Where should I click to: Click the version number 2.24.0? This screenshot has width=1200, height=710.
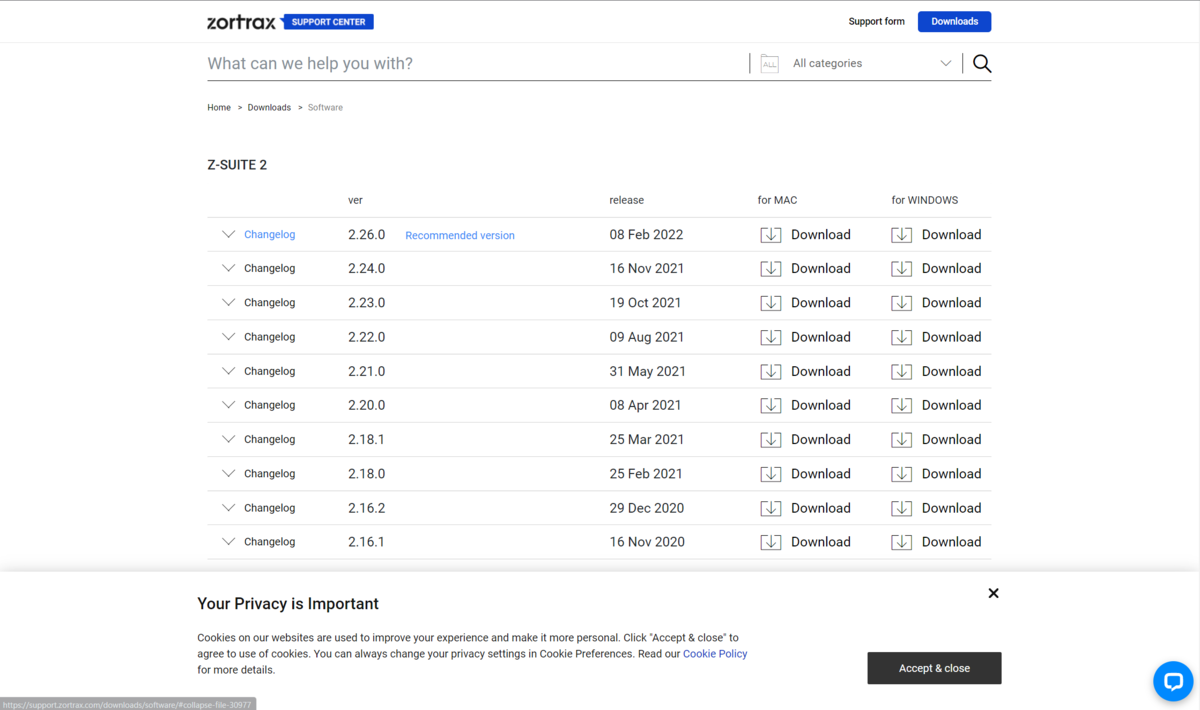366,269
